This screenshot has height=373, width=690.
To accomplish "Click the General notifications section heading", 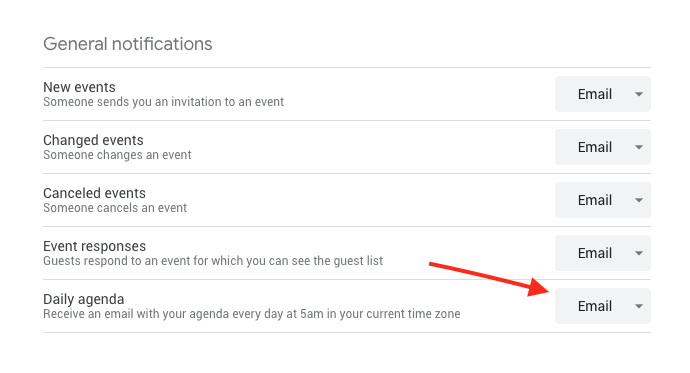I will pos(128,44).
